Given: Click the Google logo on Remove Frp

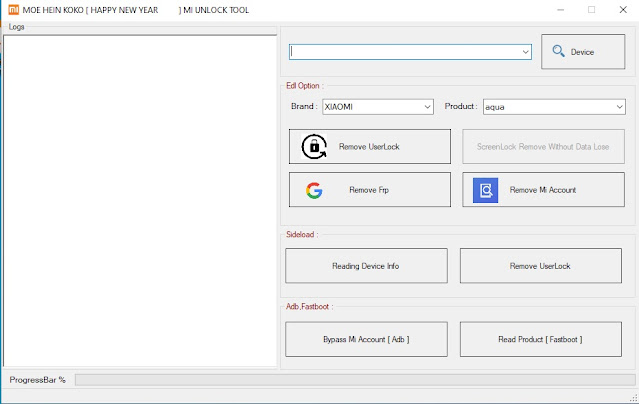Looking at the screenshot, I should pyautogui.click(x=314, y=190).
